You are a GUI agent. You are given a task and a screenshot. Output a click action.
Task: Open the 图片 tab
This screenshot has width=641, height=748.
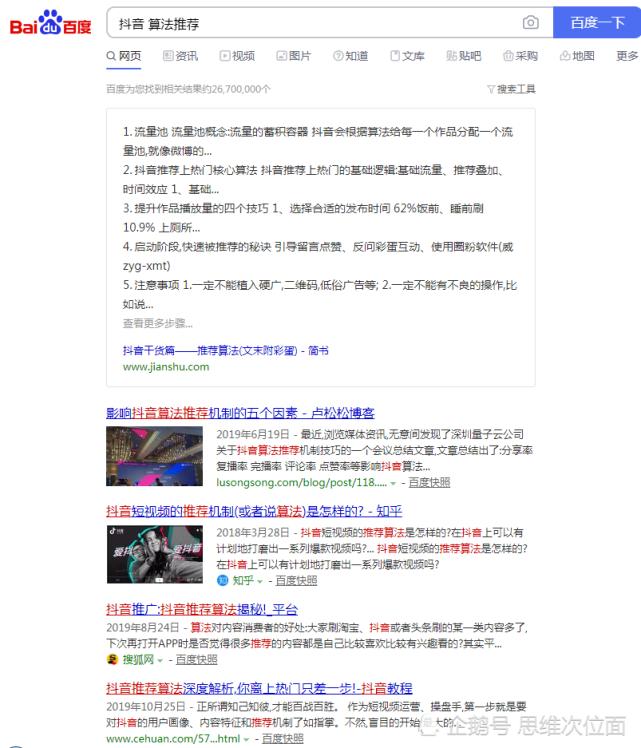pos(294,56)
